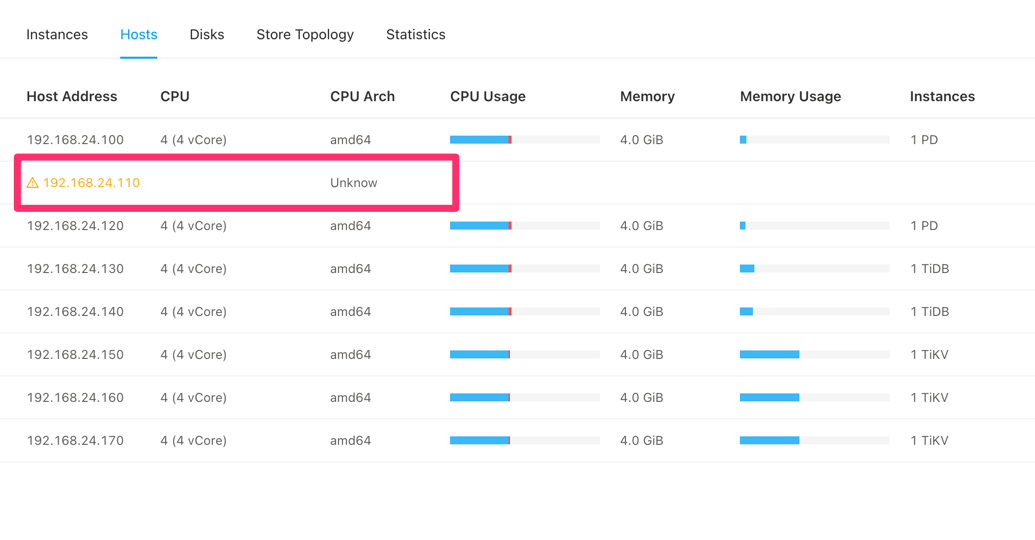Click the Unknow CPU Arch cell
The image size is (1035, 540).
coord(354,183)
